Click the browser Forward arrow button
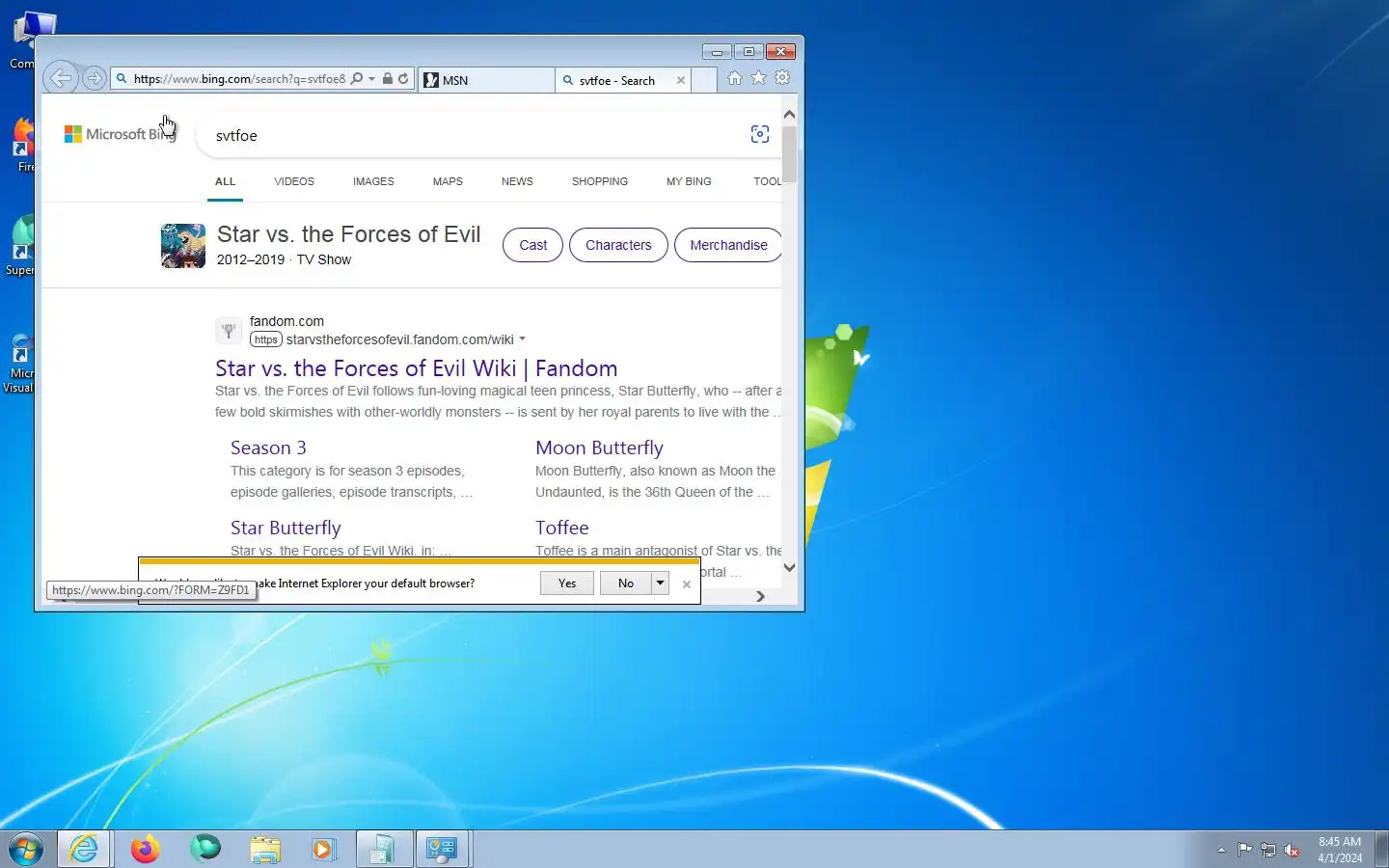Viewport: 1389px width, 868px height. (94, 78)
